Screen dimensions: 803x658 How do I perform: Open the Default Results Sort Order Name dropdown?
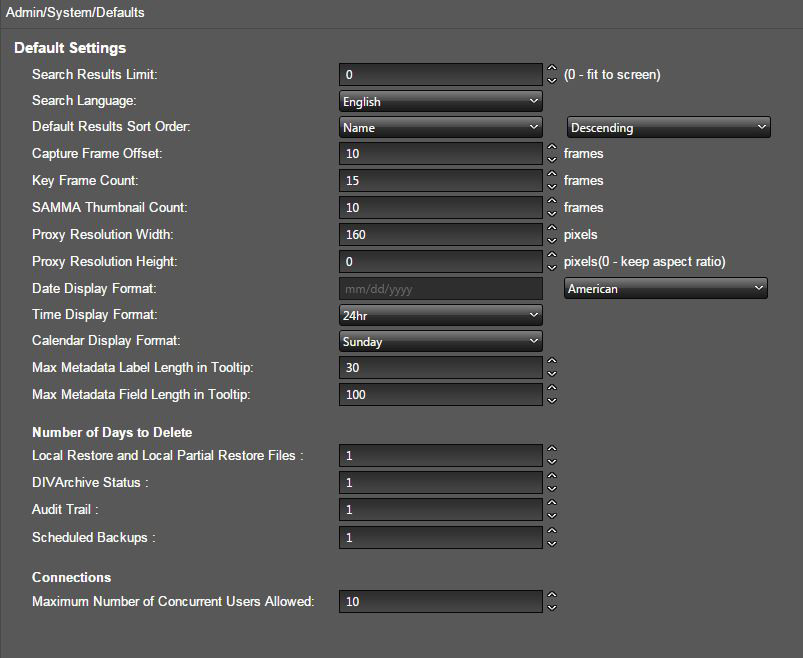[x=440, y=128]
